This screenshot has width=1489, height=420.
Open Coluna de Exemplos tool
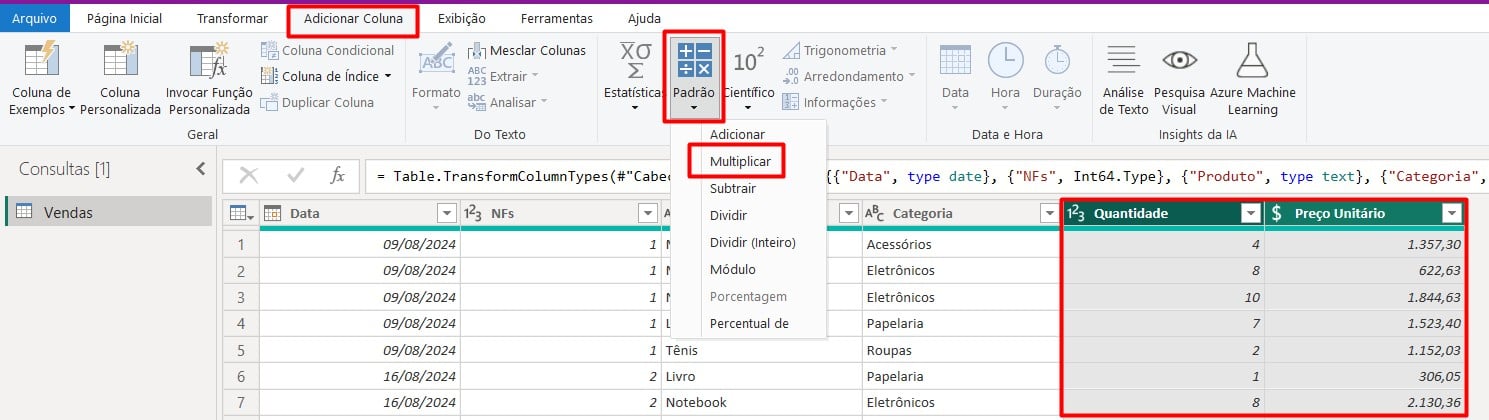(x=40, y=80)
